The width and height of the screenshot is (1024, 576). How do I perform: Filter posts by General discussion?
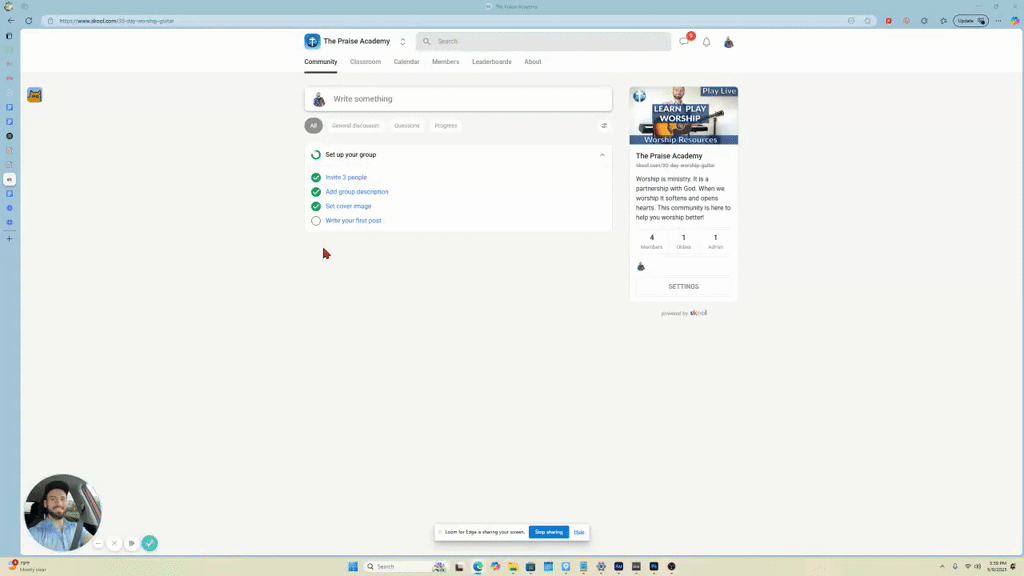(x=355, y=125)
